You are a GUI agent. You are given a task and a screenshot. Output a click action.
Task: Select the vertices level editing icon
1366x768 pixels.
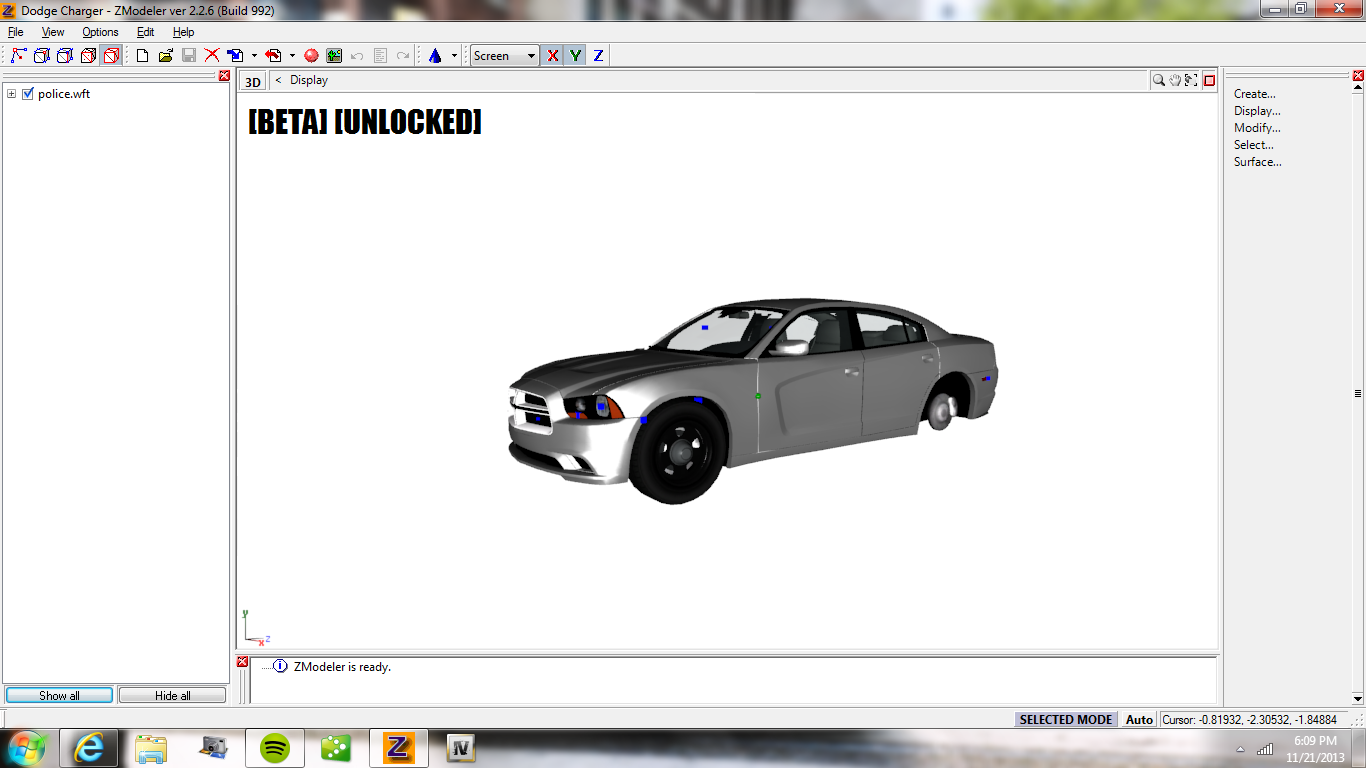18,56
